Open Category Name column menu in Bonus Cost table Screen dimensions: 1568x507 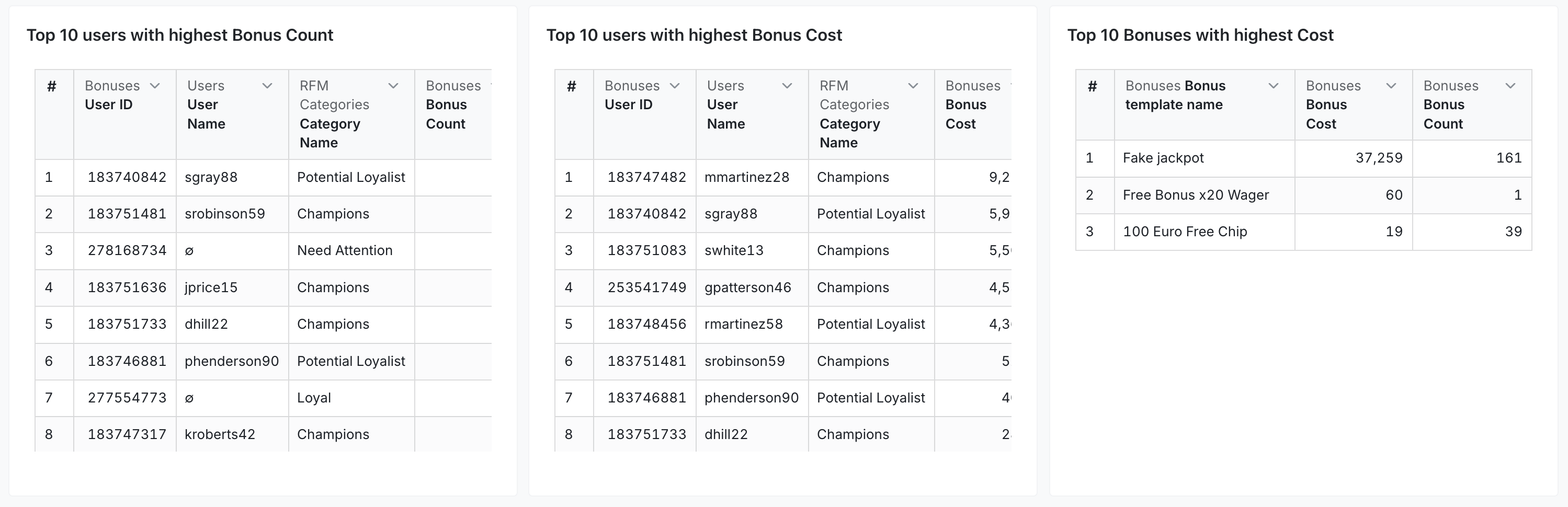click(913, 86)
